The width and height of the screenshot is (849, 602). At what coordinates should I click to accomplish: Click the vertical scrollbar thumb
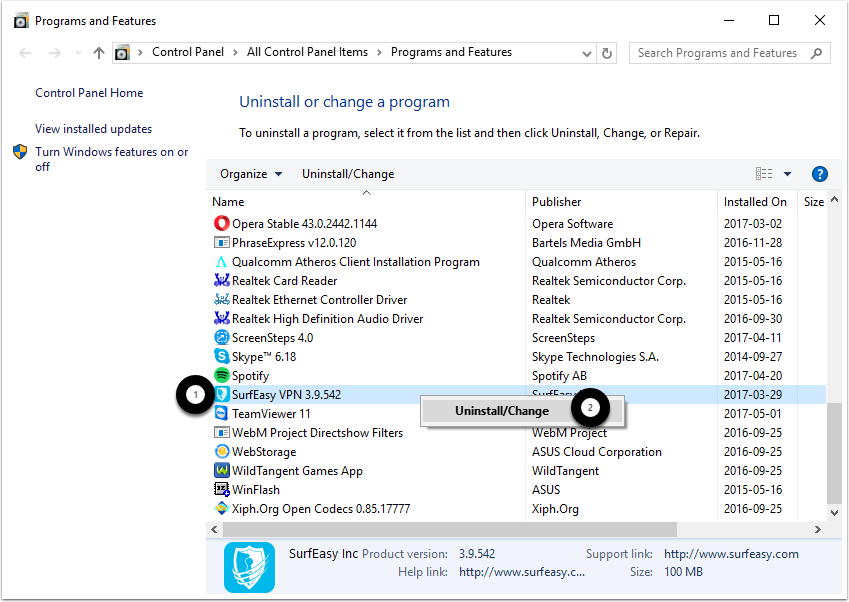[x=834, y=453]
